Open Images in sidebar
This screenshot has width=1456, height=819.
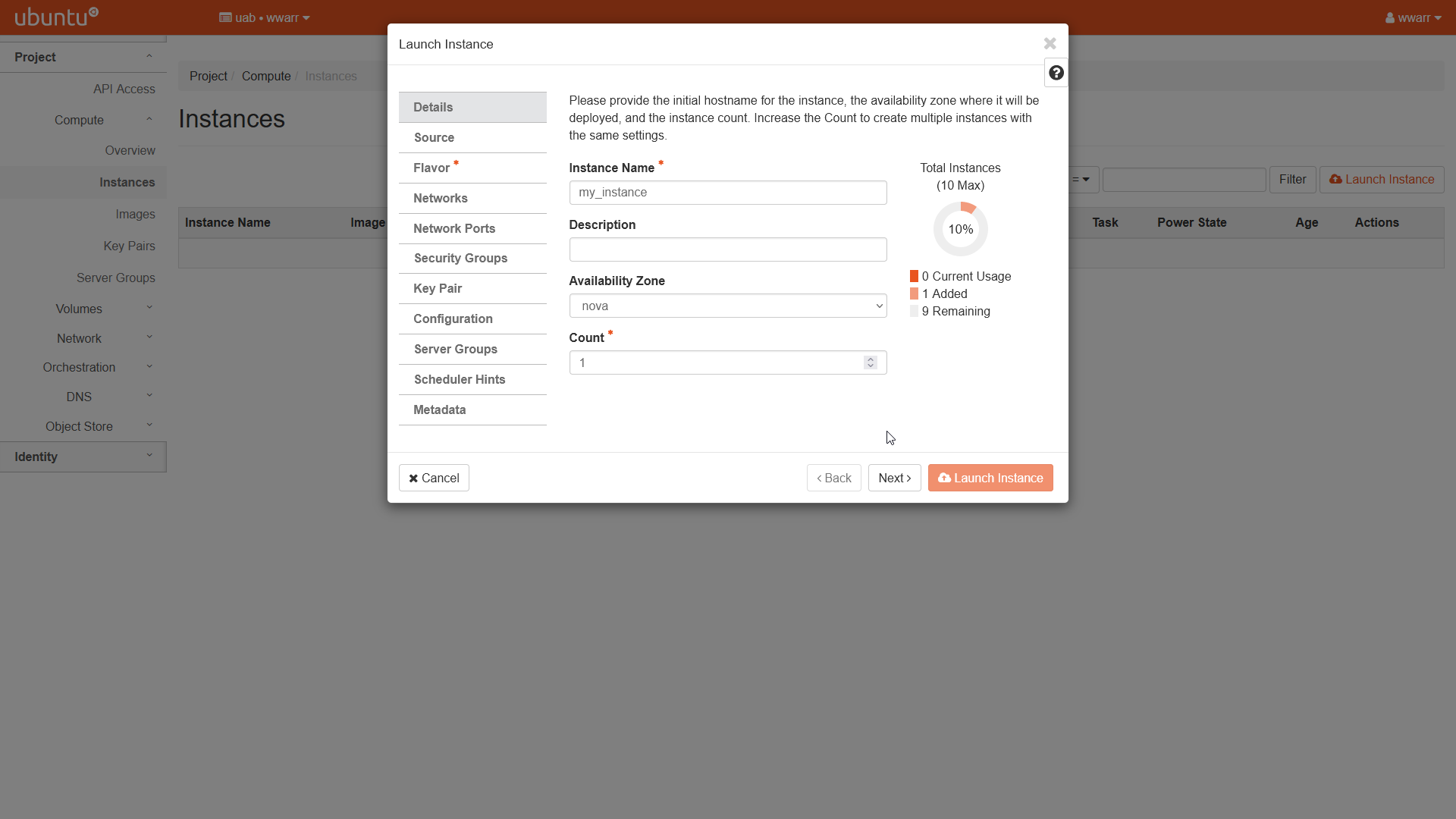tap(135, 214)
